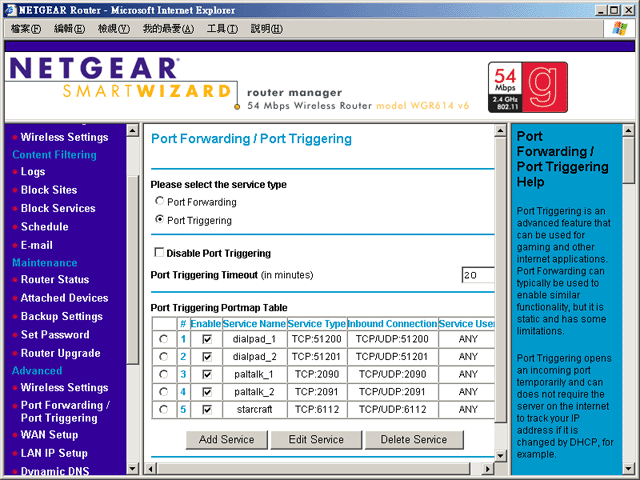Open the Schedule page
Image resolution: width=640 pixels, height=480 pixels.
44,227
